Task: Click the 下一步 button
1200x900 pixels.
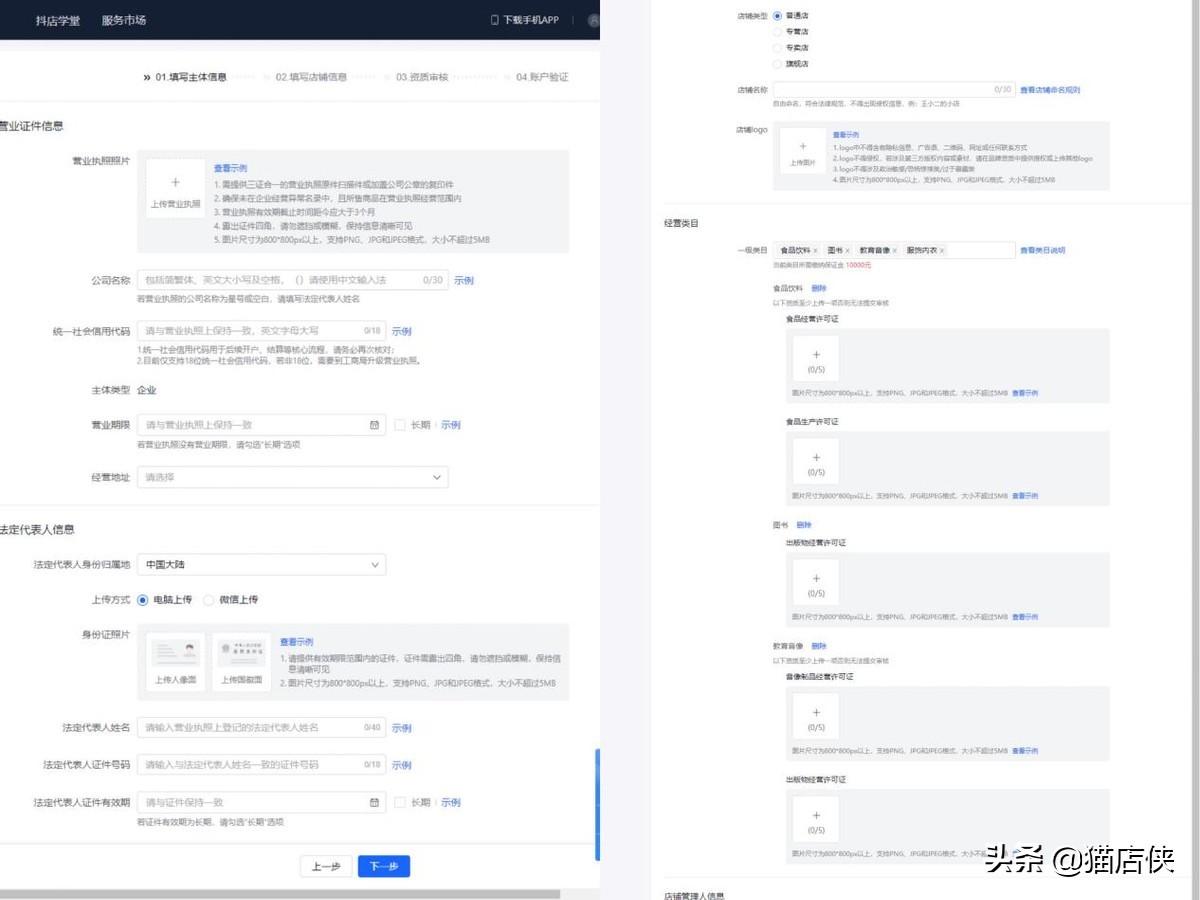Action: click(x=384, y=866)
